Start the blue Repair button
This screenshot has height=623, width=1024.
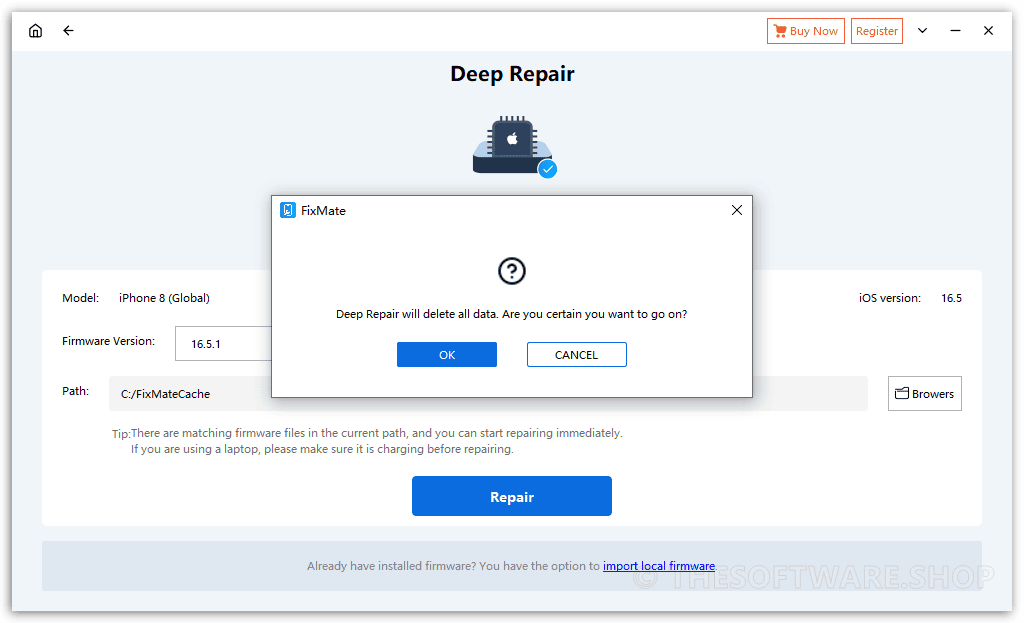pos(511,496)
